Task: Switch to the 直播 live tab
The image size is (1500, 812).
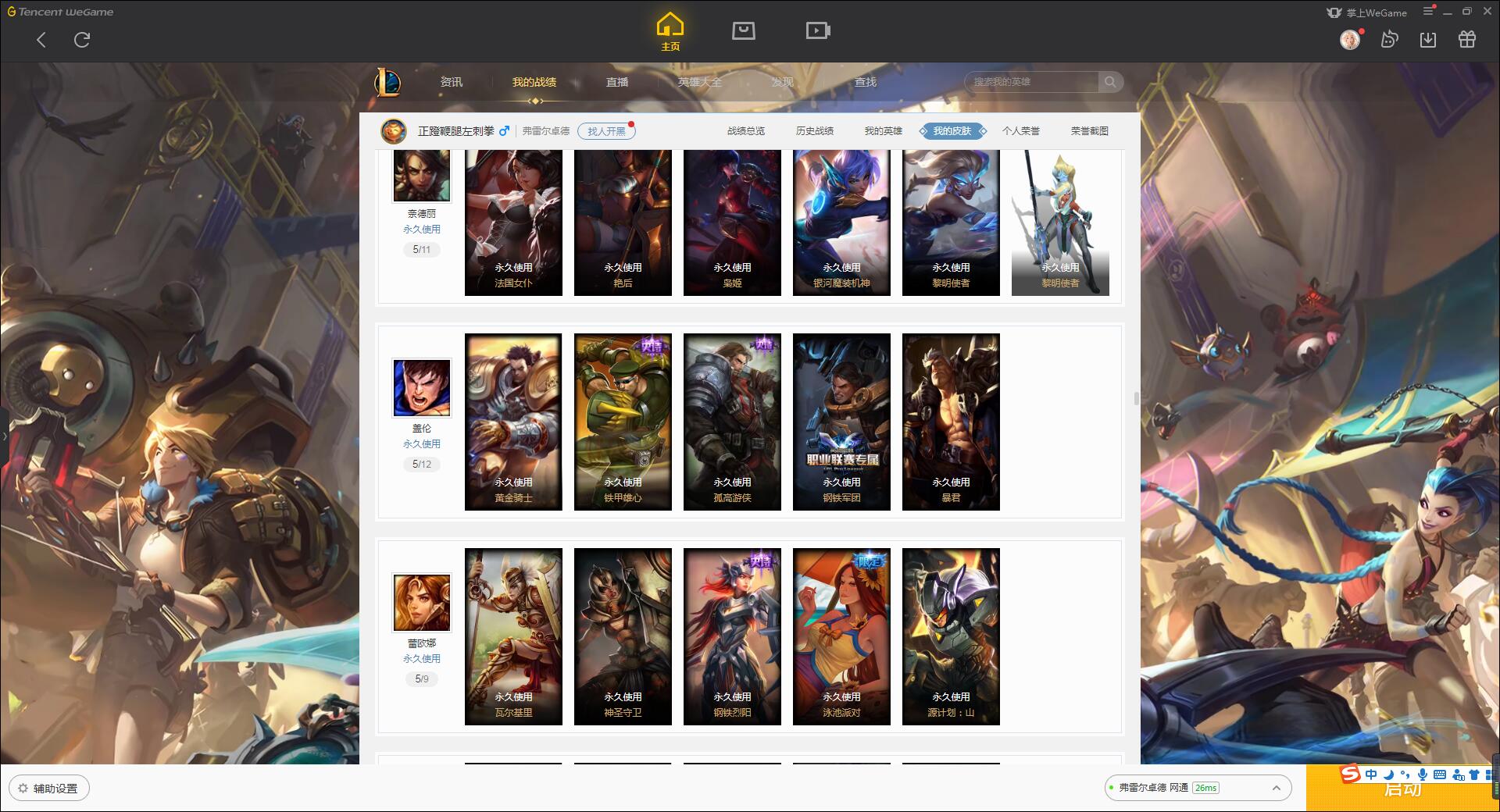Action: coord(617,82)
